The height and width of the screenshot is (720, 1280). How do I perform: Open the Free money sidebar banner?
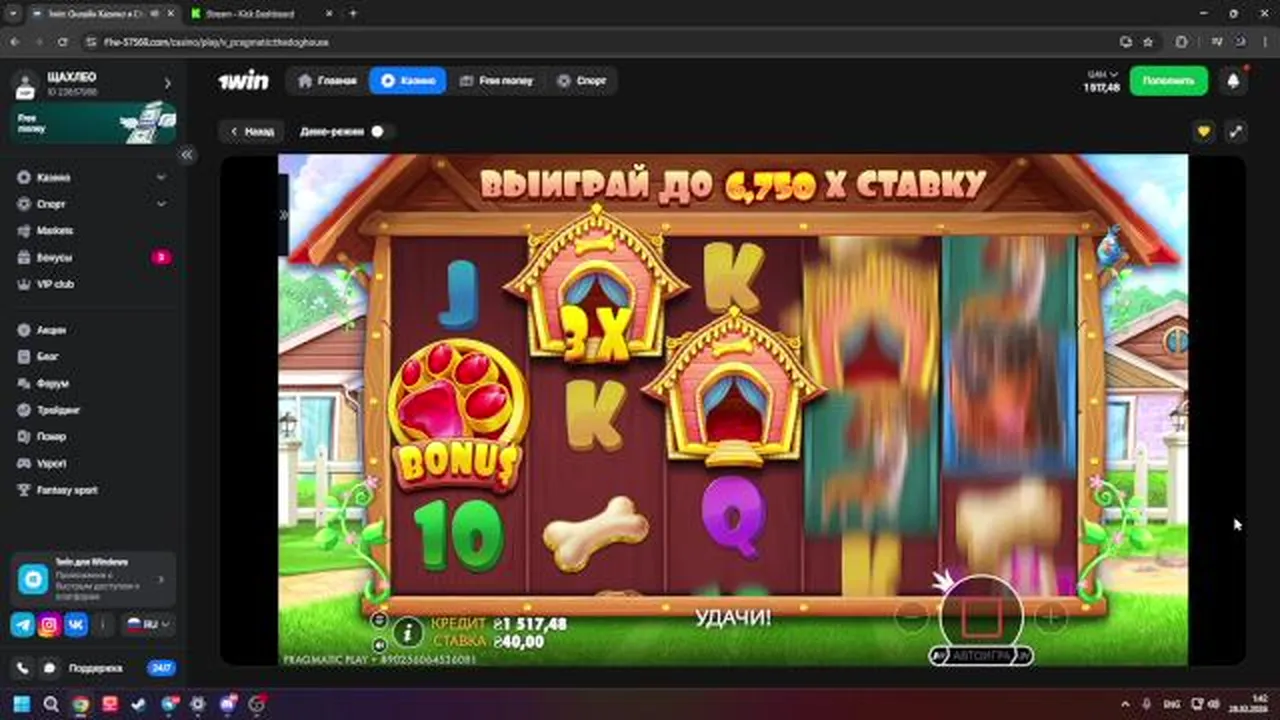point(93,123)
